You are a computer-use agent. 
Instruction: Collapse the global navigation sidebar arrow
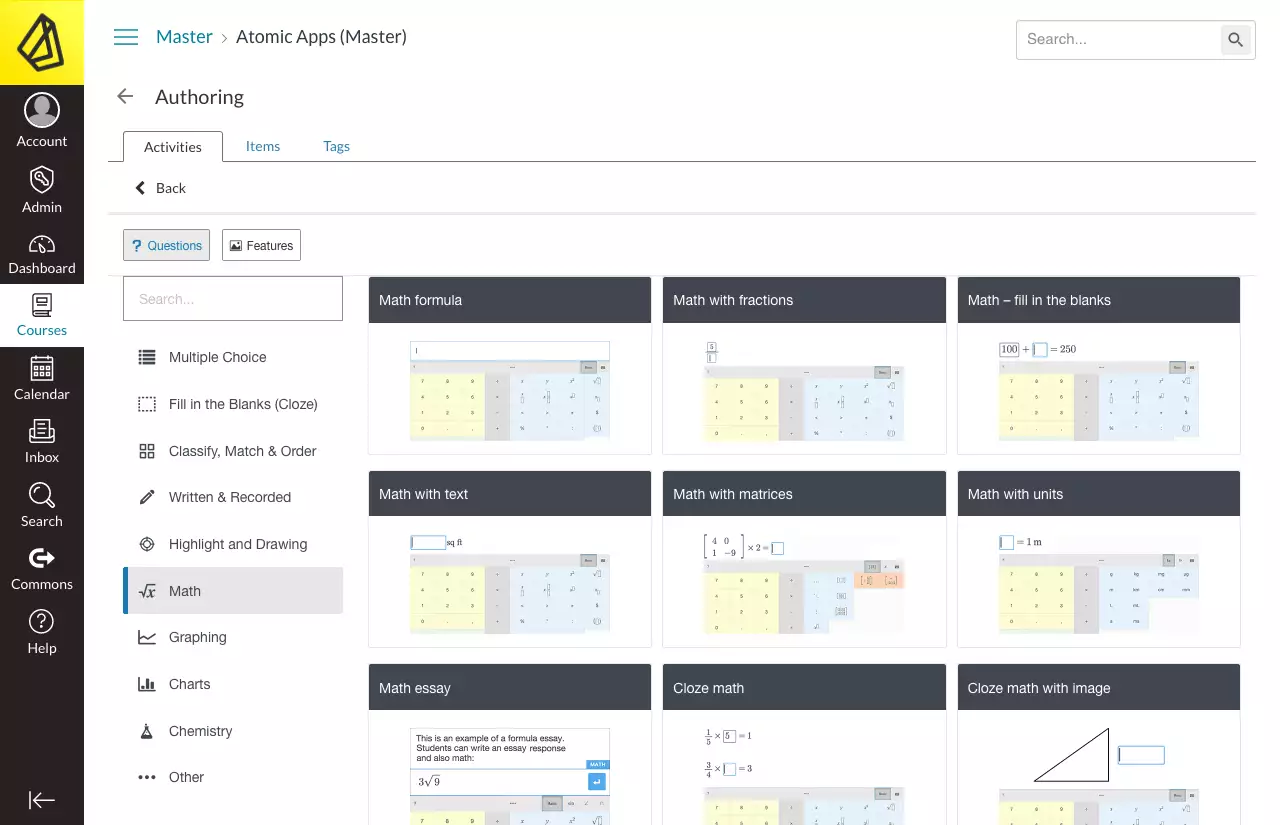tap(42, 800)
